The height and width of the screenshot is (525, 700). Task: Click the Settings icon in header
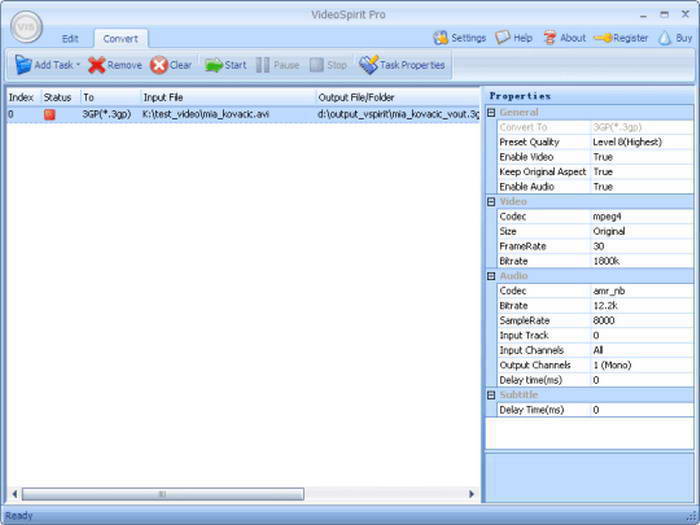click(x=441, y=38)
